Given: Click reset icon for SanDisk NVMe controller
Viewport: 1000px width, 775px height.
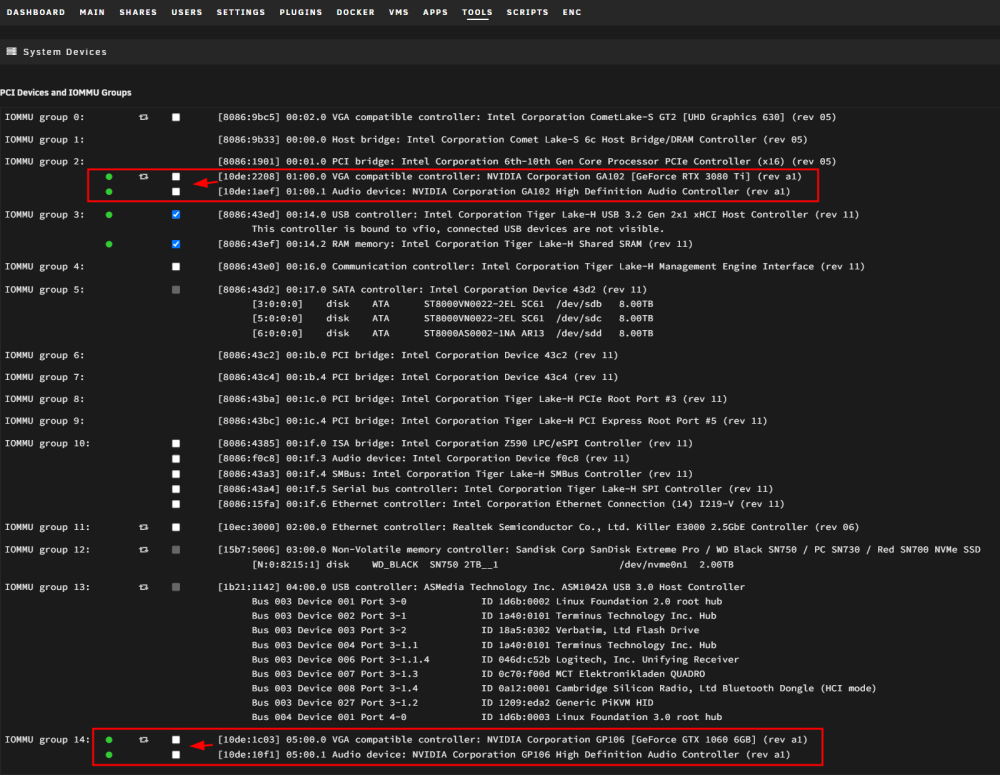Looking at the screenshot, I should point(143,550).
